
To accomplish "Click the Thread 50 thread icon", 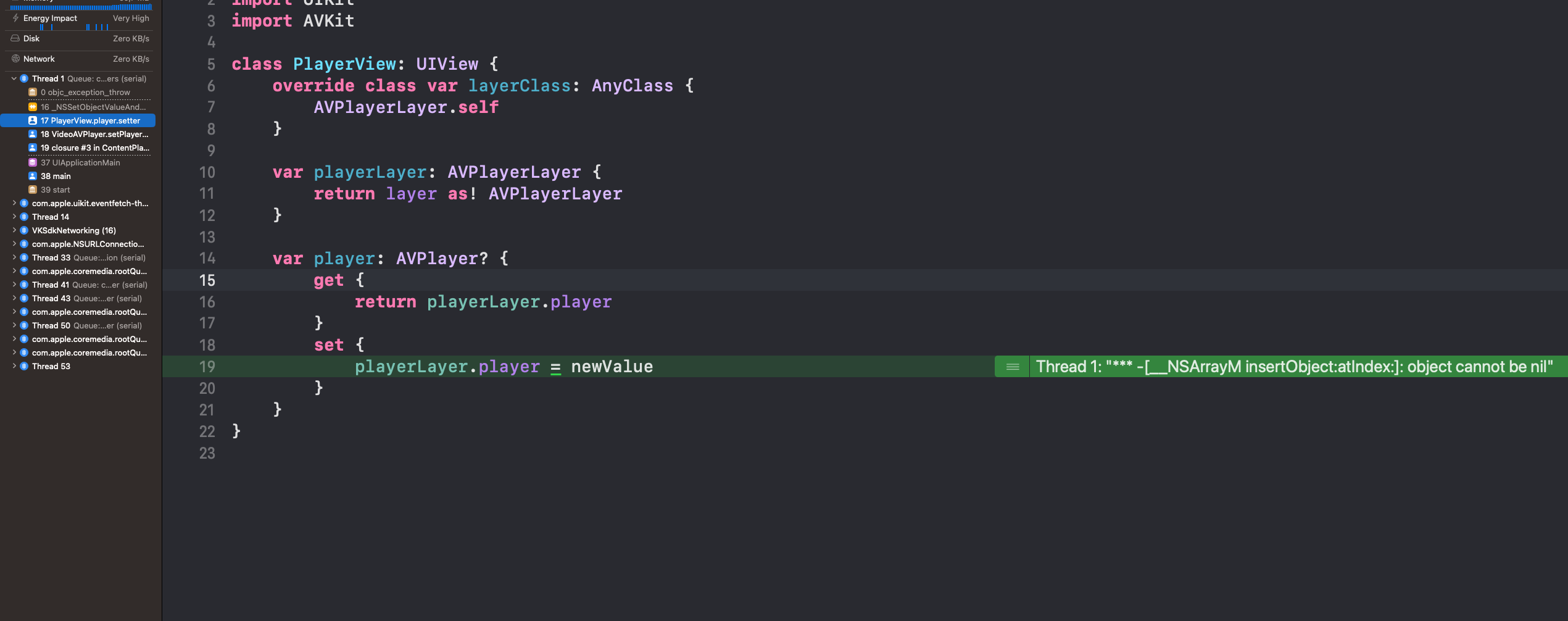I will coord(24,325).
